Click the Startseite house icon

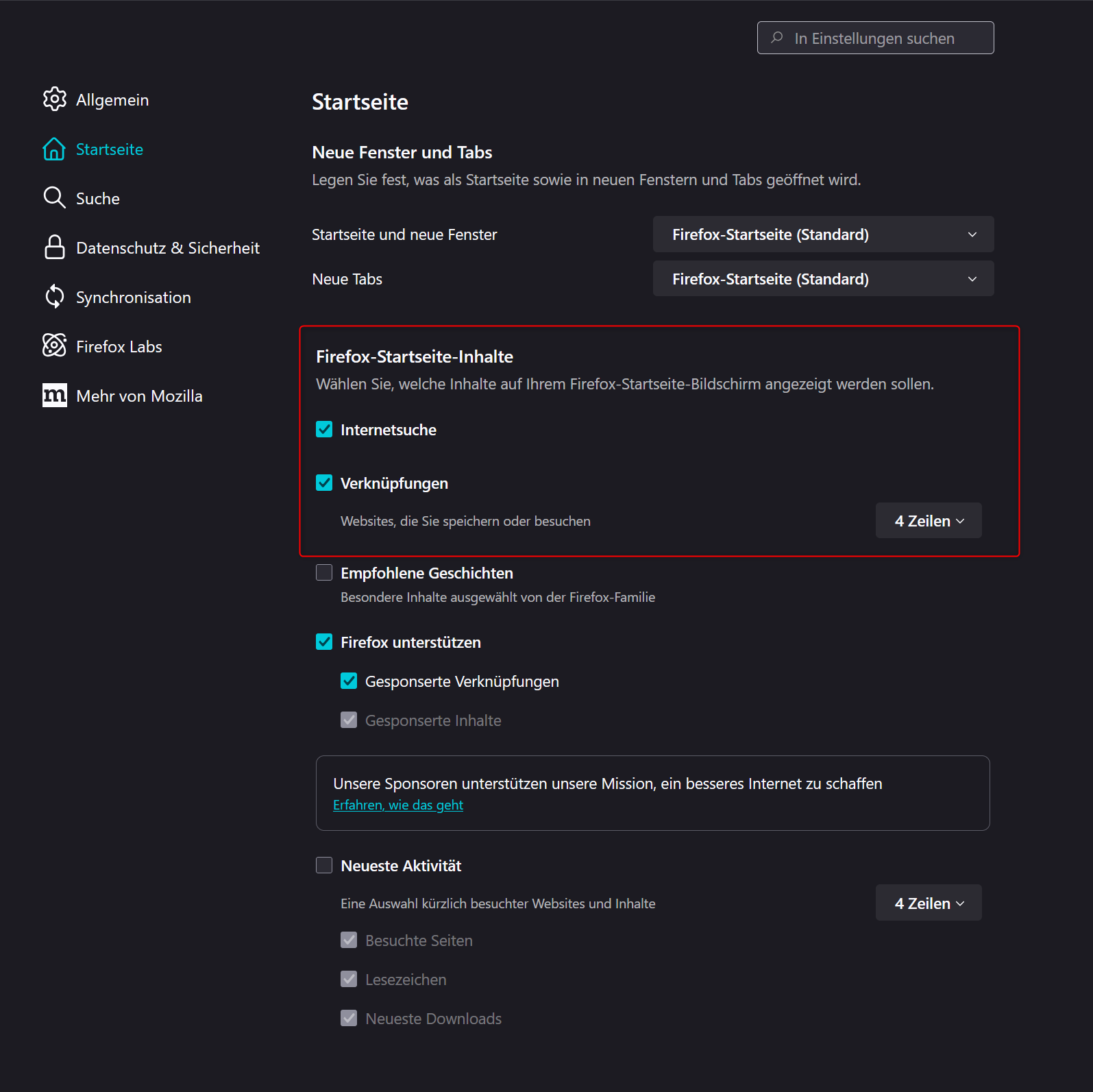(54, 149)
